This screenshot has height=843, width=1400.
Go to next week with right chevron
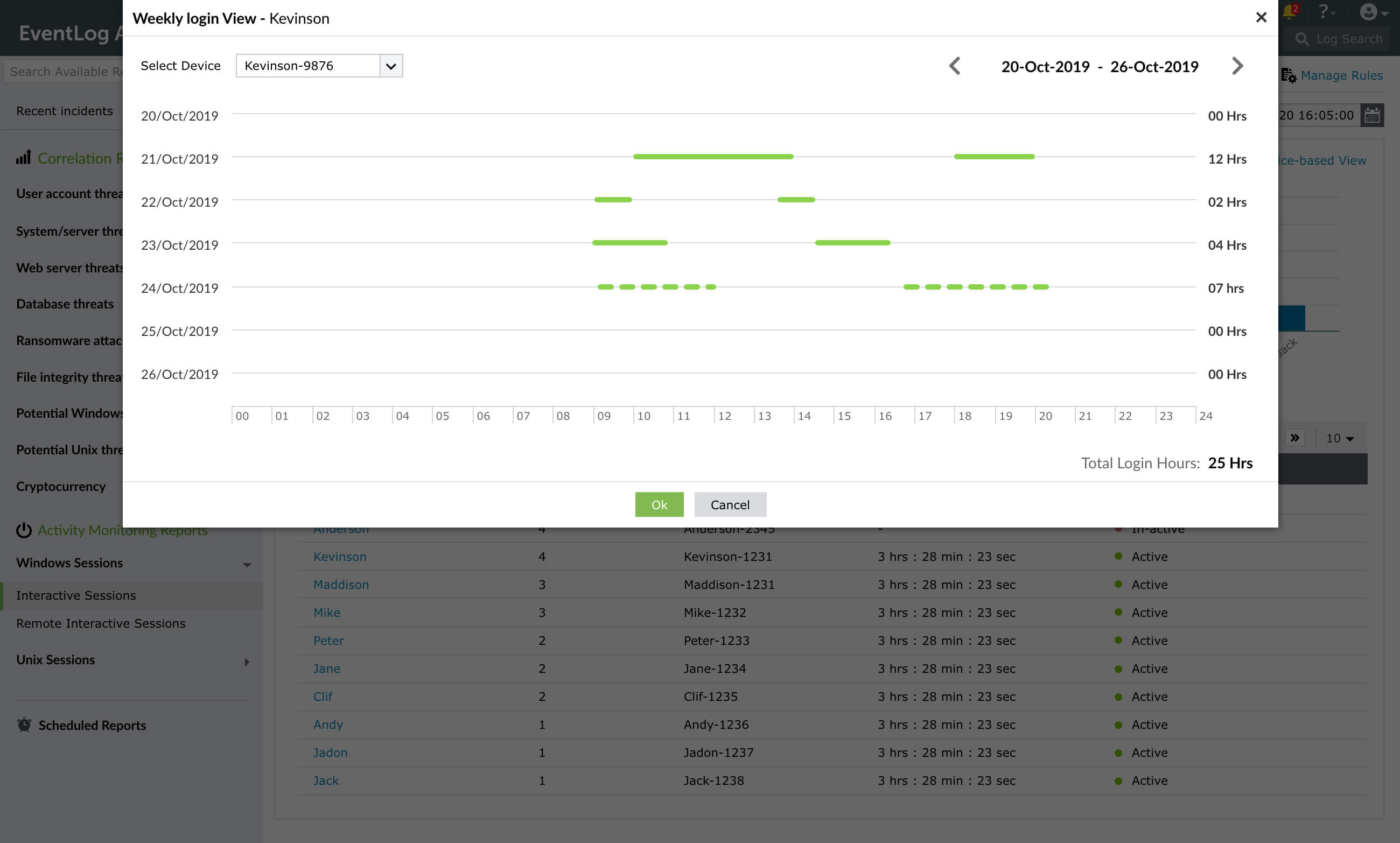coord(1237,66)
